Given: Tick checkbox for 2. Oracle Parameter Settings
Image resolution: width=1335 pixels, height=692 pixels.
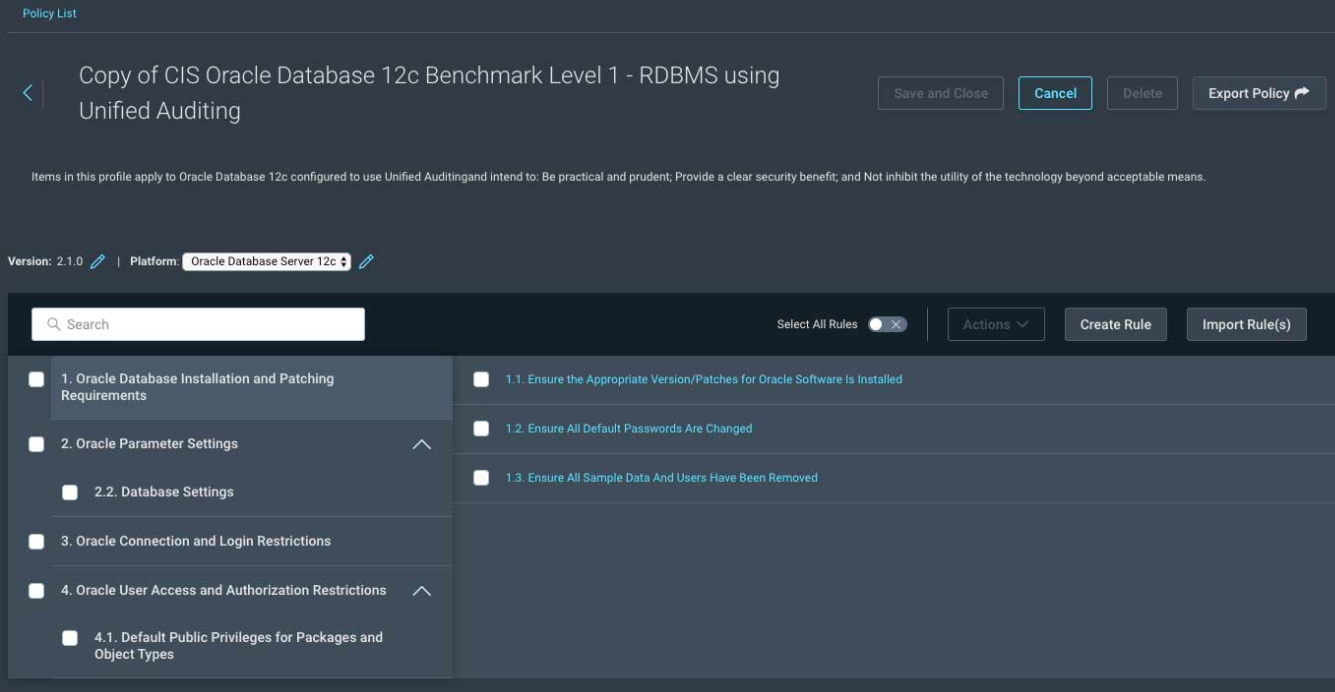Looking at the screenshot, I should (x=37, y=444).
